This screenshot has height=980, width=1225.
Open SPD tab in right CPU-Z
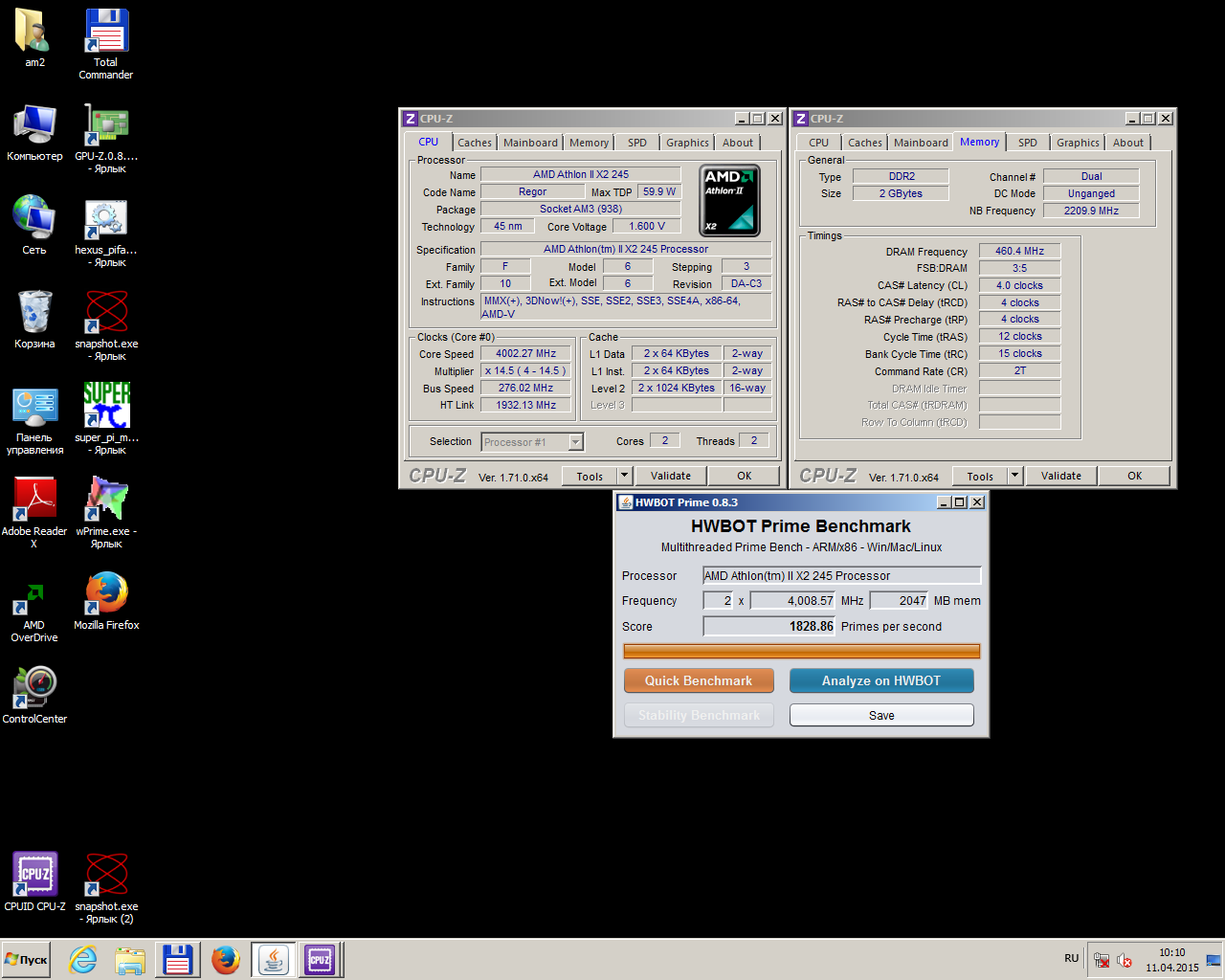click(1028, 143)
